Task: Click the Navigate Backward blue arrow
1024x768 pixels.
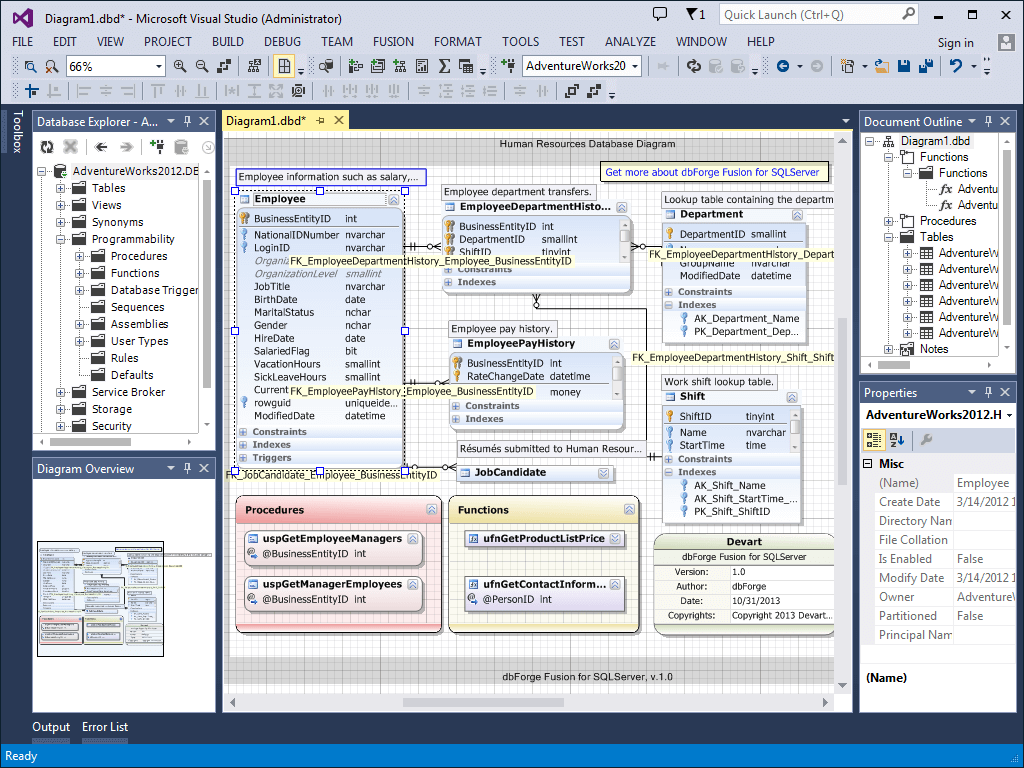Action: click(782, 66)
